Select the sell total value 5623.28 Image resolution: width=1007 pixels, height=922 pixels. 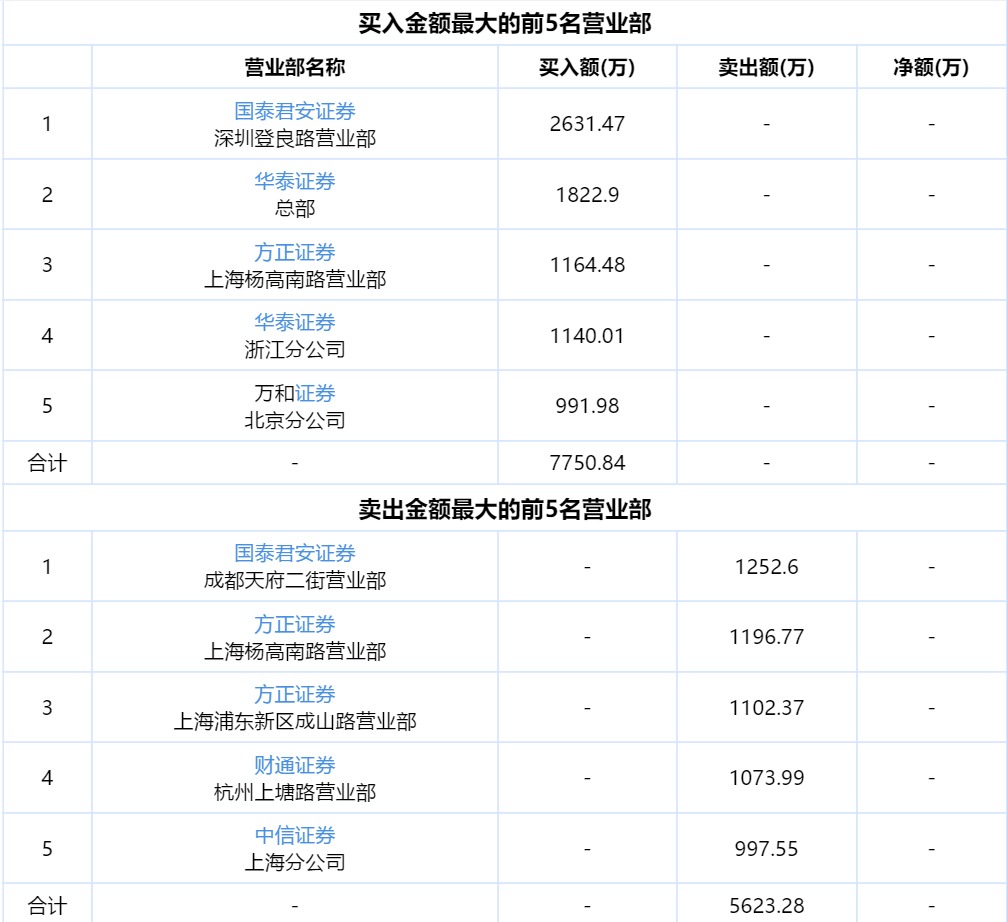point(767,904)
